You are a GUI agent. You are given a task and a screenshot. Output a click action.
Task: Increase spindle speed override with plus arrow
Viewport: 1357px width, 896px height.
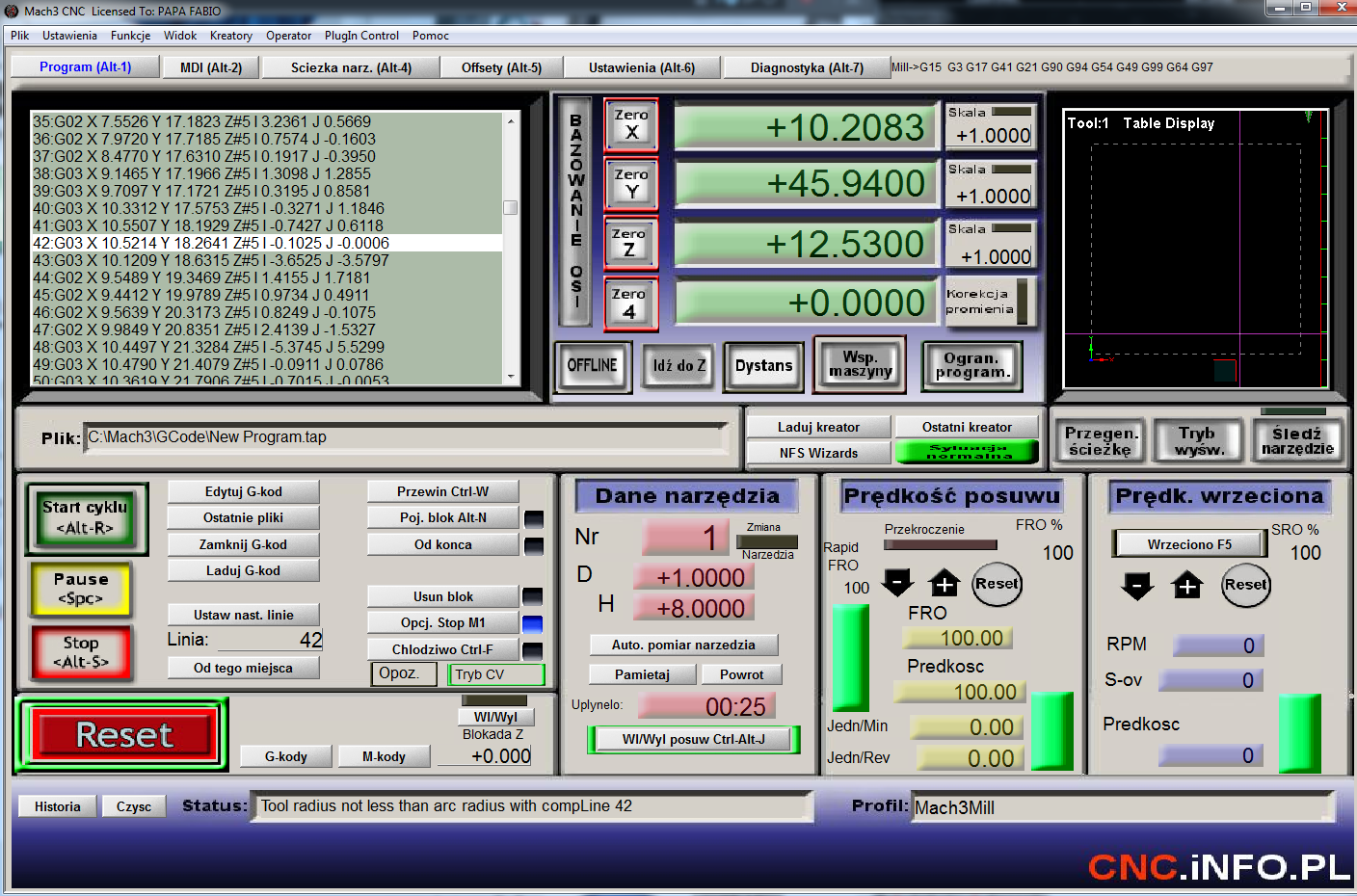1187,585
